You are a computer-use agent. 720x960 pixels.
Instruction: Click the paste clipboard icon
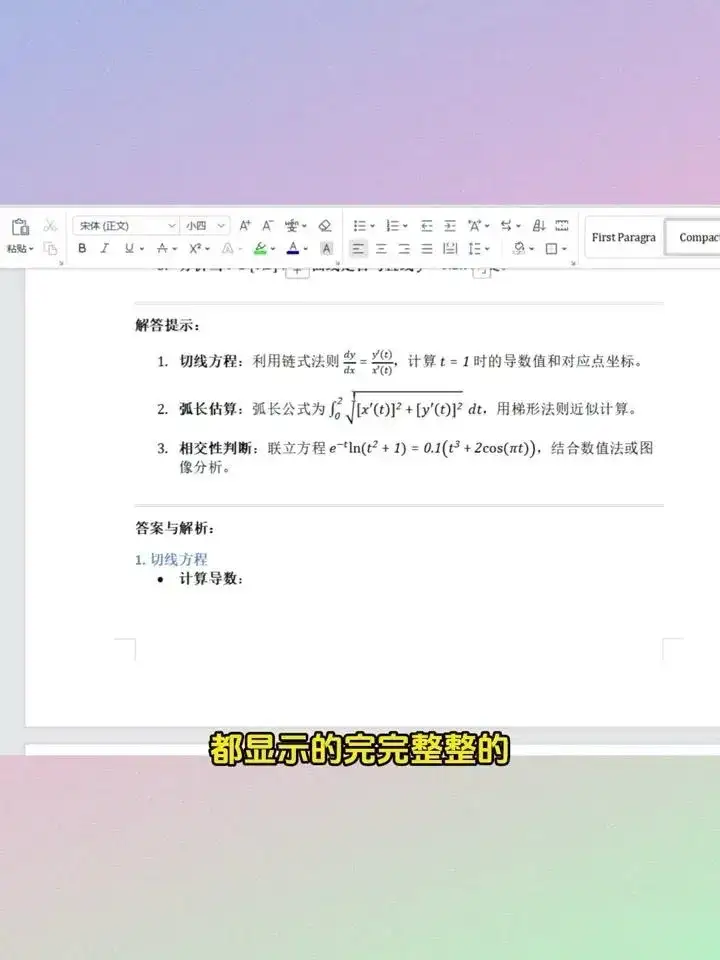[20, 226]
